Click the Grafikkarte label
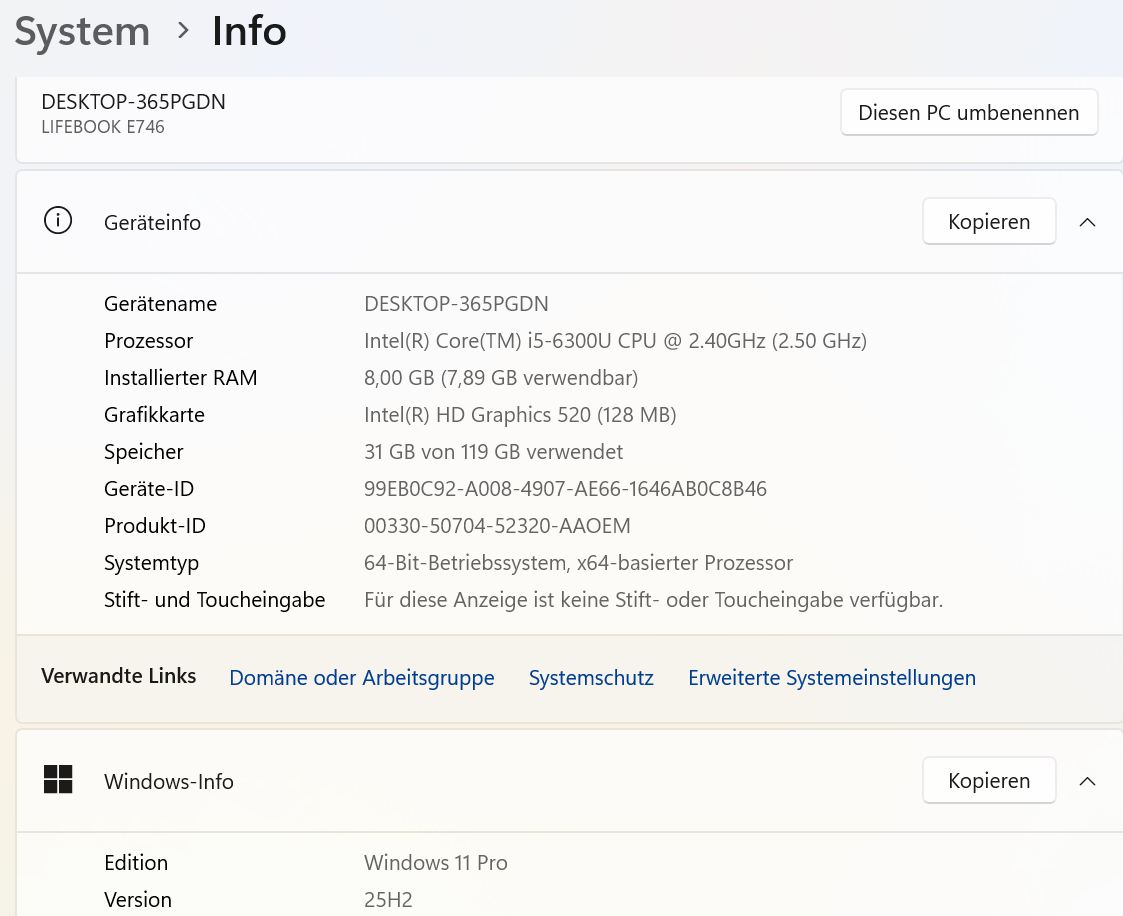This screenshot has width=1123, height=916. tap(154, 415)
